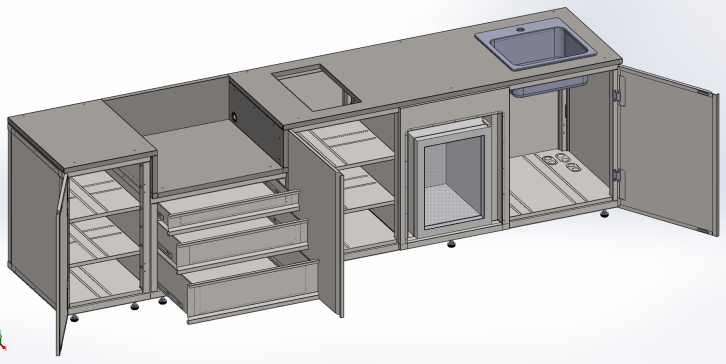Select the top pulled-out drawer

229,206
